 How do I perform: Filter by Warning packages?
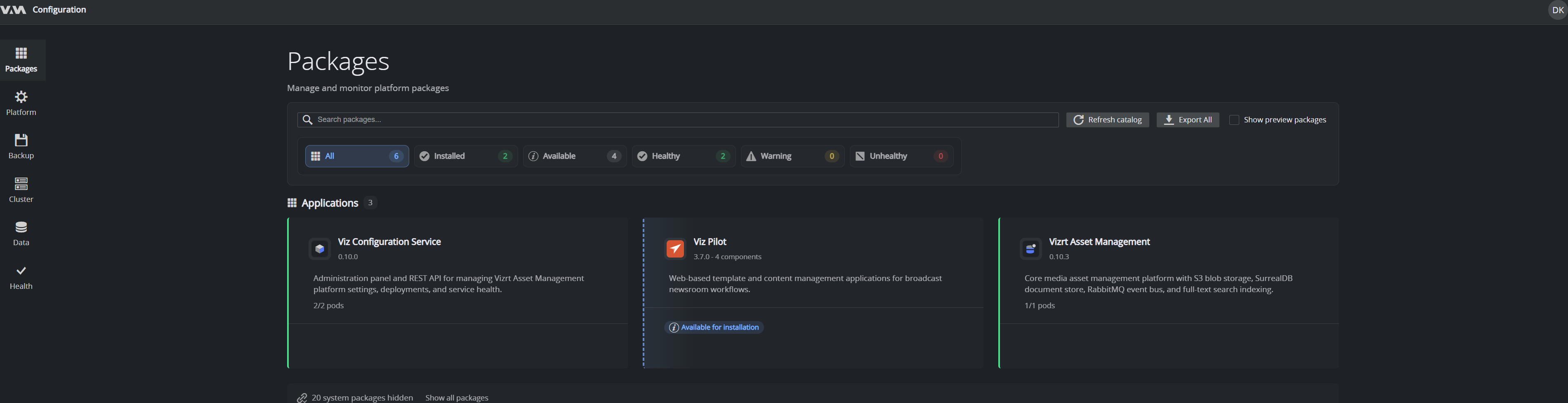[792, 156]
